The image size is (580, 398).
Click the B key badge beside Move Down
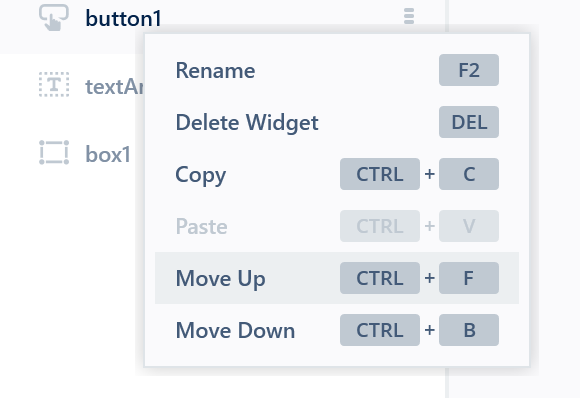pyautogui.click(x=469, y=330)
